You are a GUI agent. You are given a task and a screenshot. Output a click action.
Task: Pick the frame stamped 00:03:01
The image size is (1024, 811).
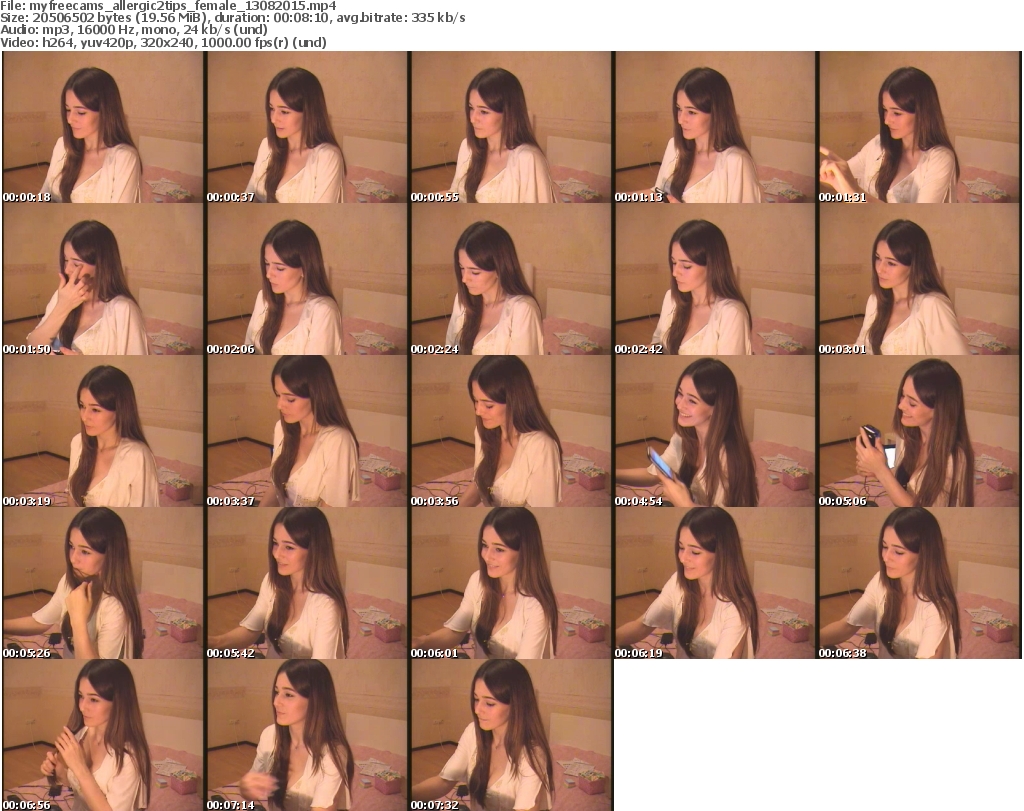[x=919, y=279]
